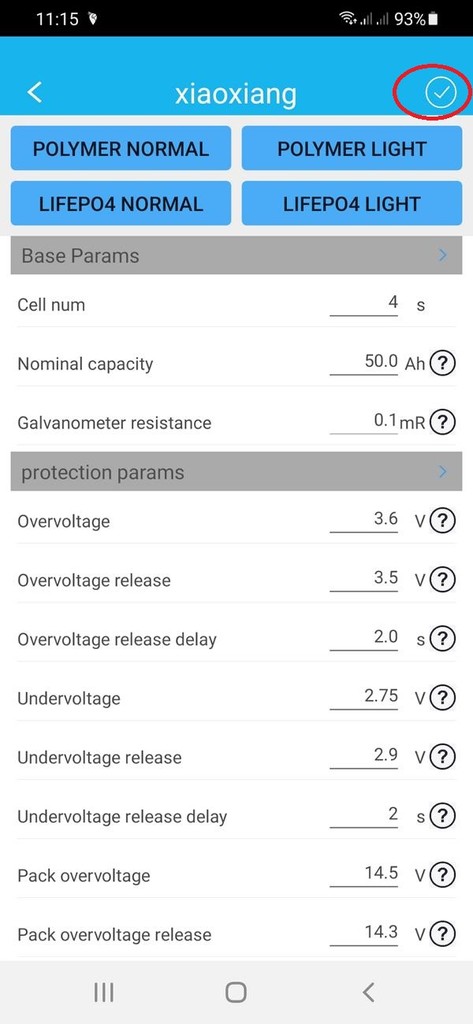
Task: Edit Pack overvoltage release value 14.3
Action: click(x=364, y=933)
